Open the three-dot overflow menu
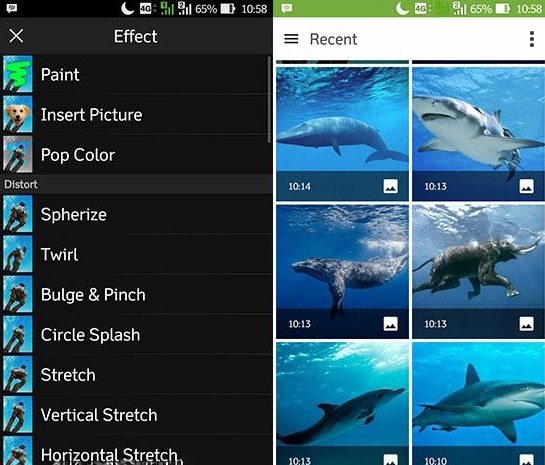 click(531, 39)
